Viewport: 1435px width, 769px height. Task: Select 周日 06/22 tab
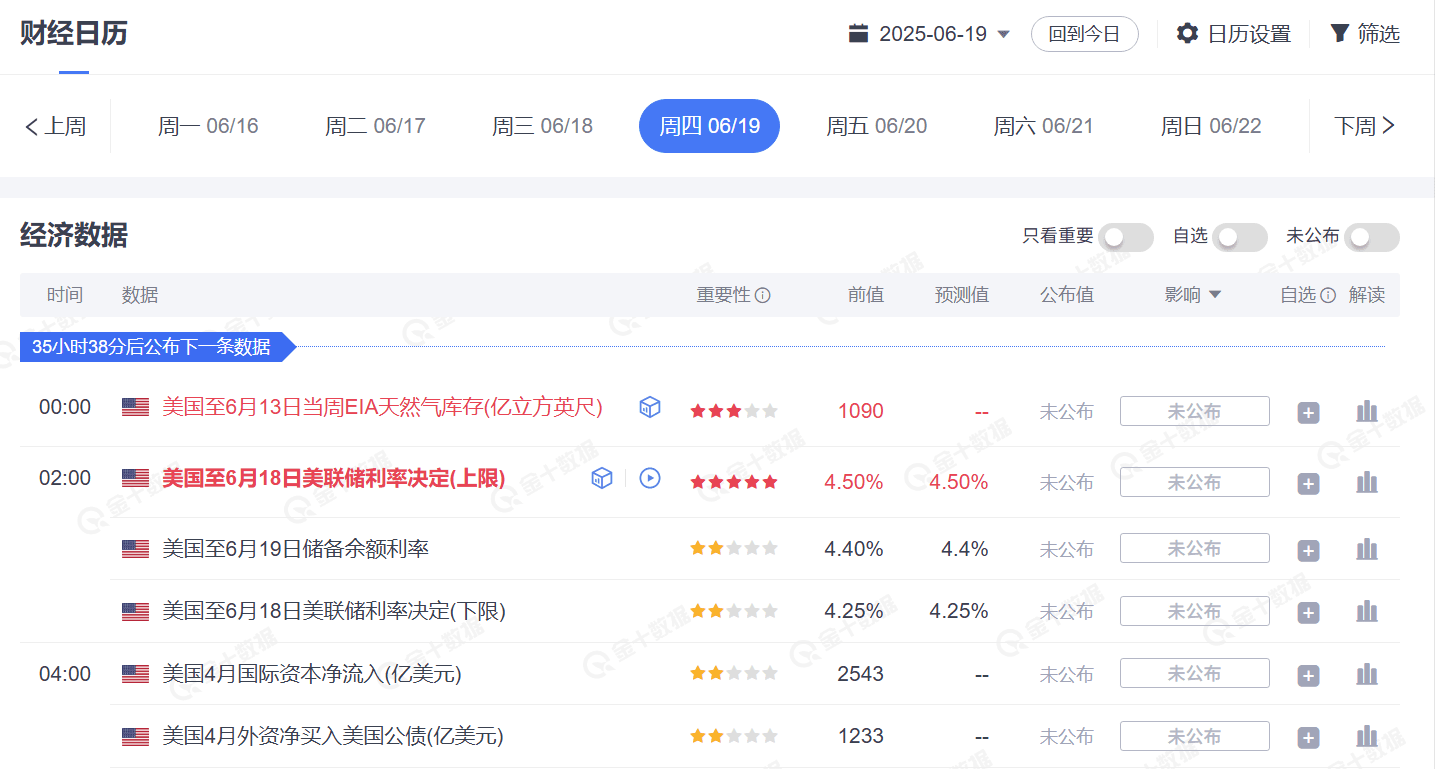click(x=1210, y=126)
